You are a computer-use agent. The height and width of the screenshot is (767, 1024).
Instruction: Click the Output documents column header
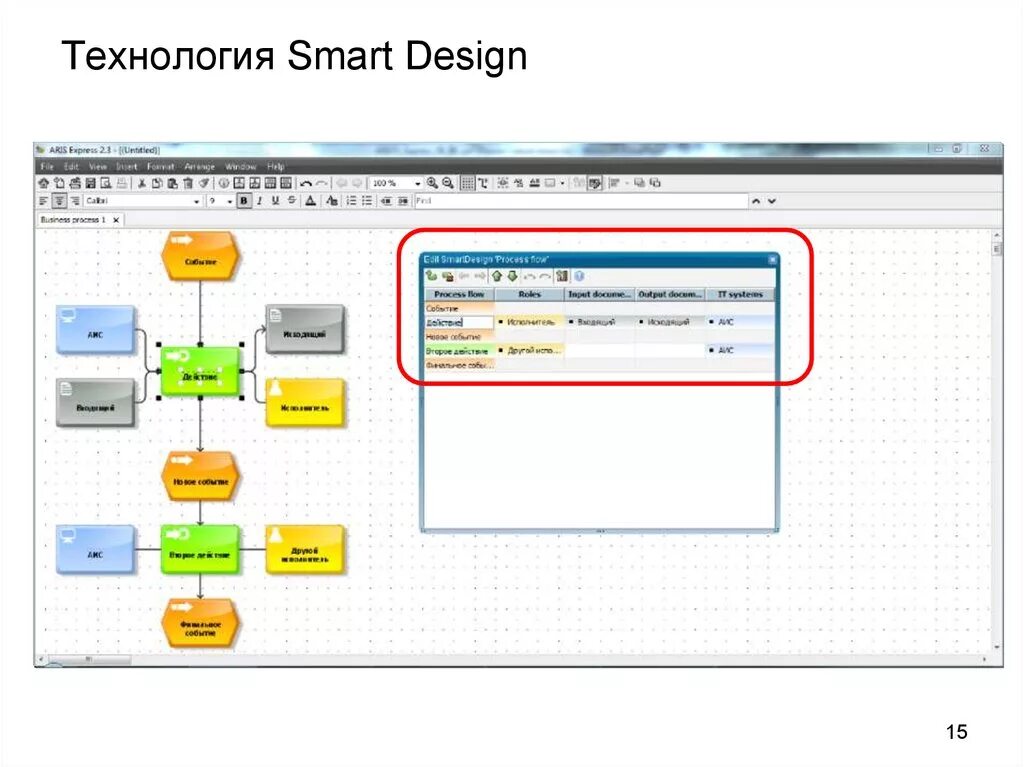coord(670,295)
